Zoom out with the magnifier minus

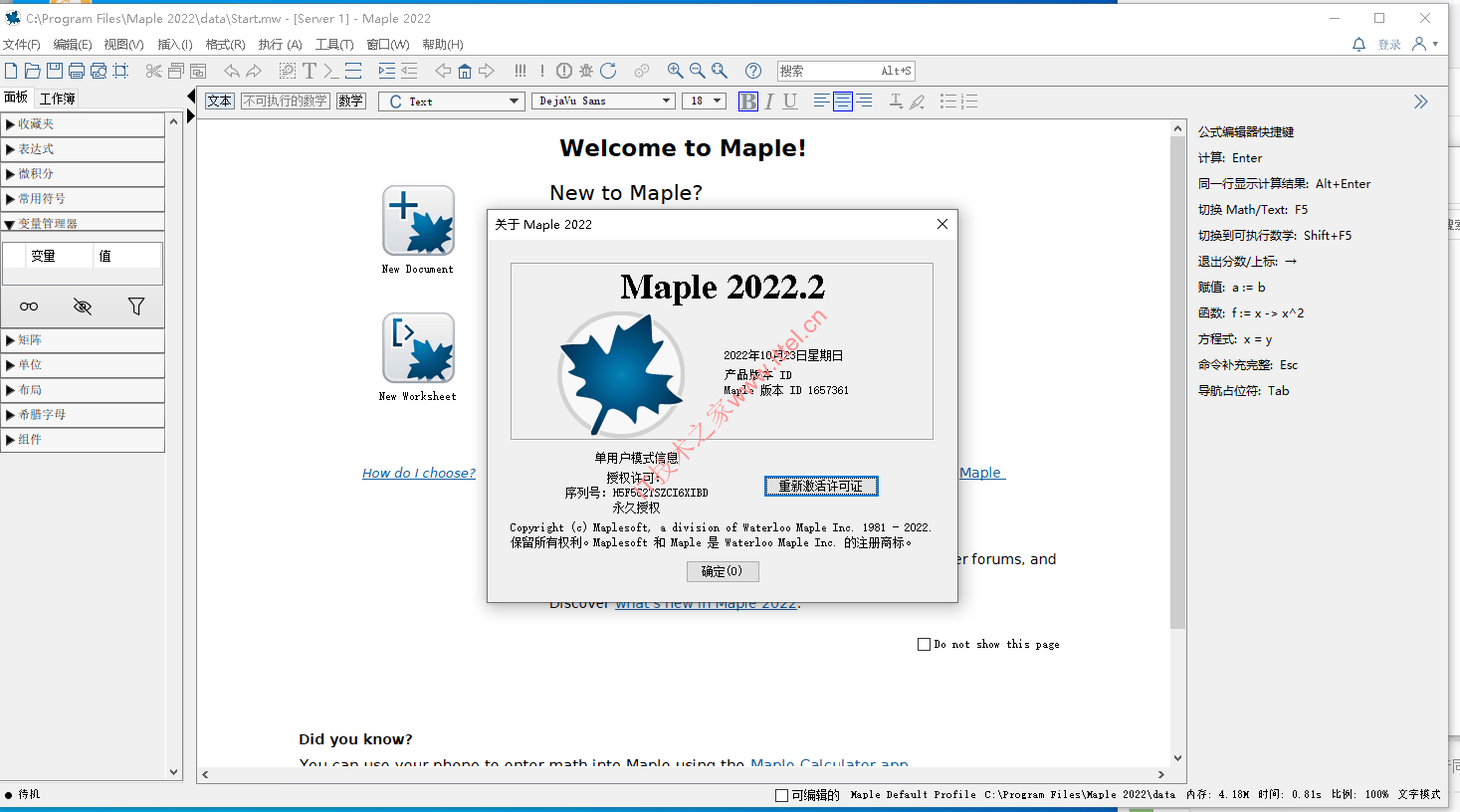(x=697, y=71)
